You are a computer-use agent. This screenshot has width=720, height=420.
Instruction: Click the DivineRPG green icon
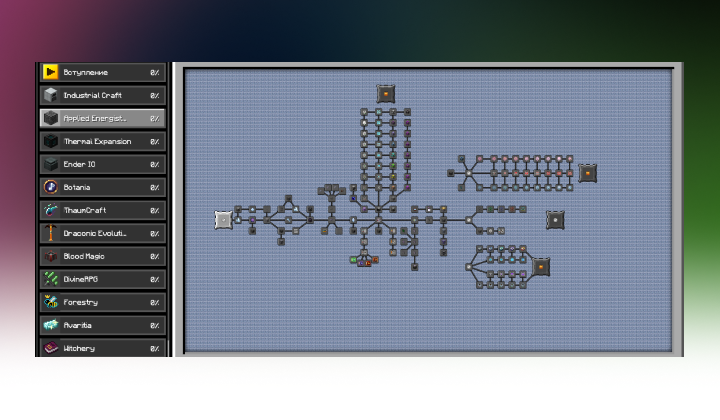[51, 279]
